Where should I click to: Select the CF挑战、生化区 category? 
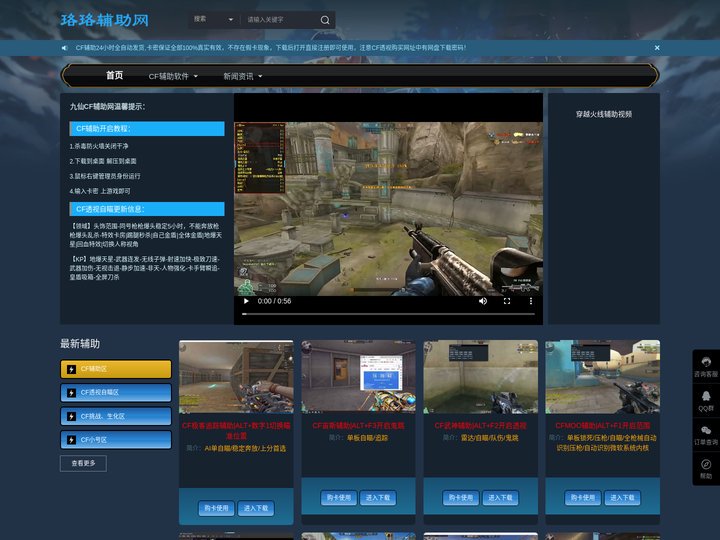[116, 416]
